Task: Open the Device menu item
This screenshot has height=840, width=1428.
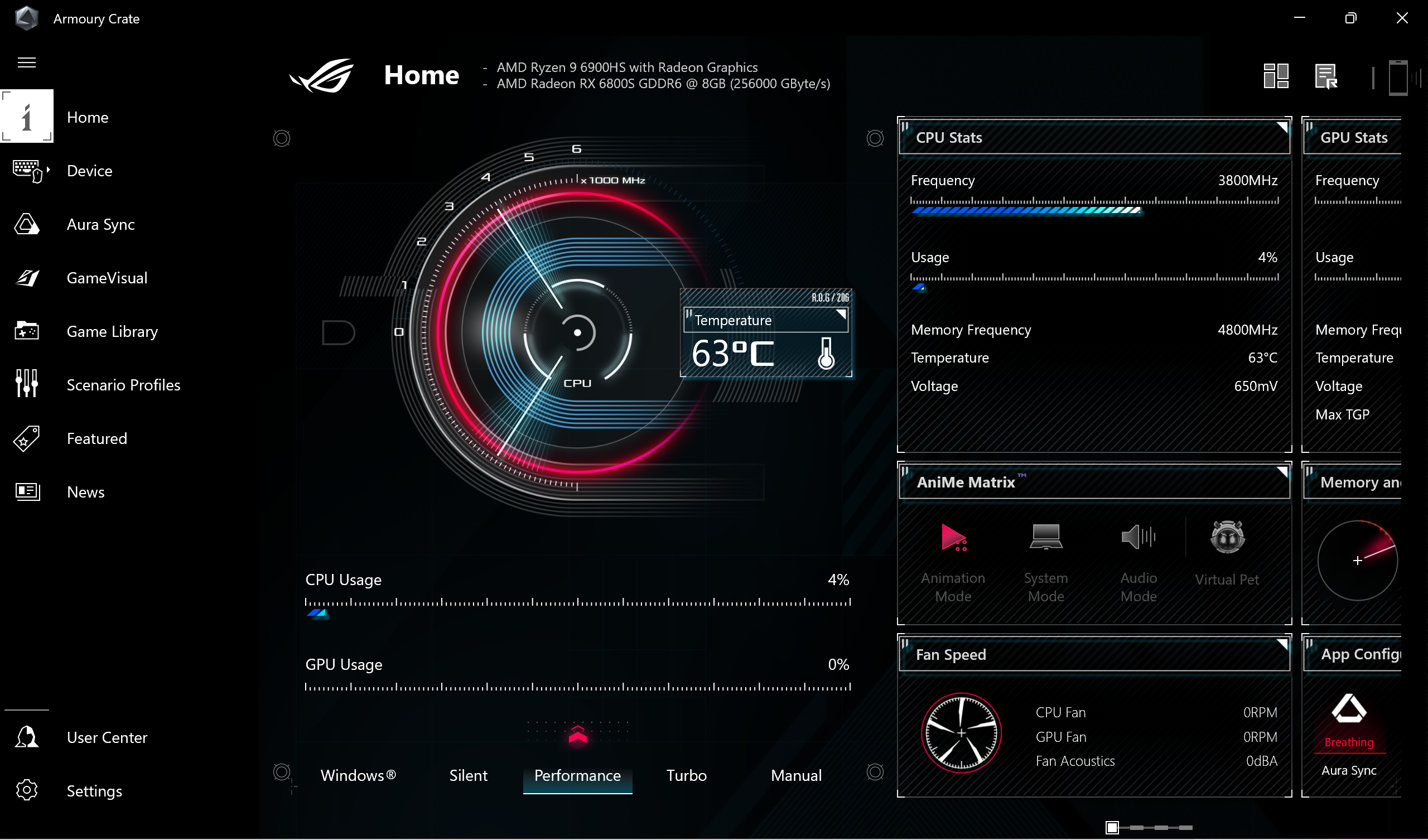Action: click(90, 171)
